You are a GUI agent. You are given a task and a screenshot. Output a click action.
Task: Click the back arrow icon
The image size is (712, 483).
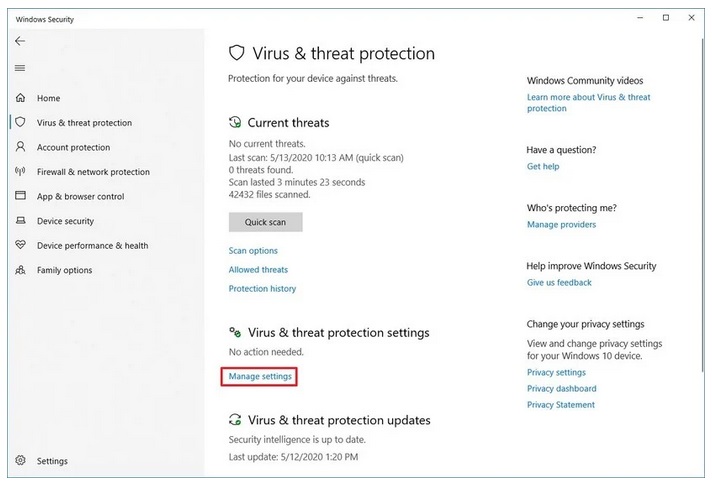point(20,41)
